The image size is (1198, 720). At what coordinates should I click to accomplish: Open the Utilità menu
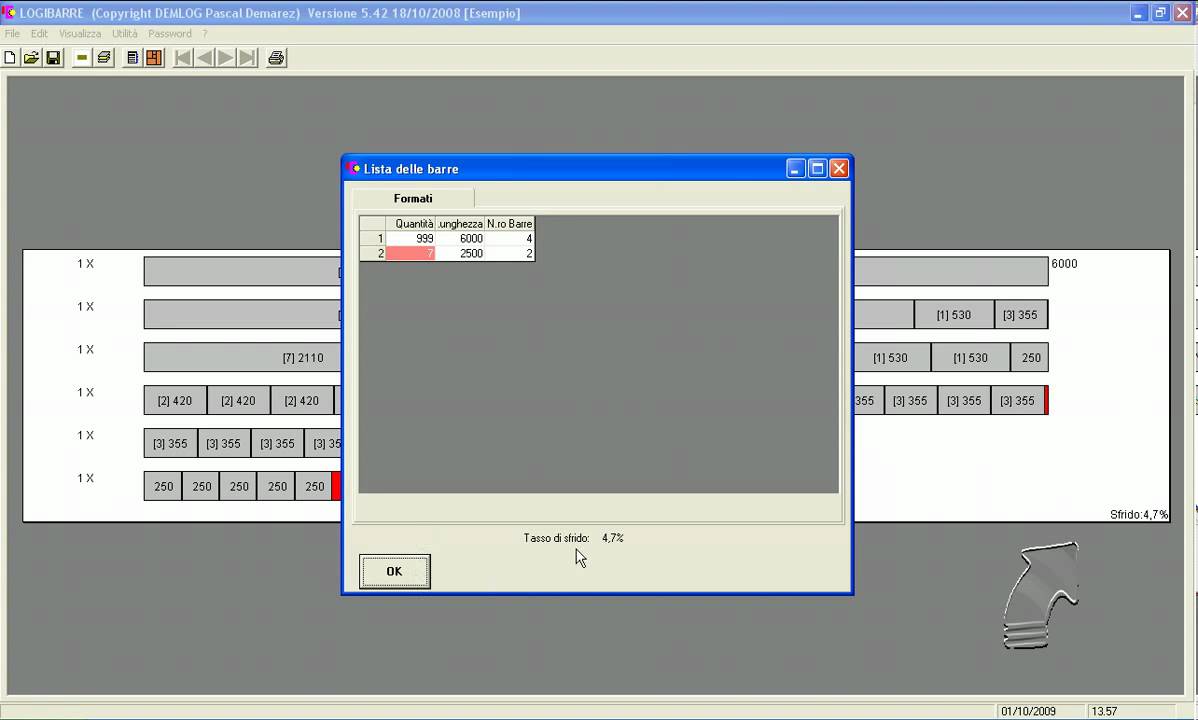tap(125, 34)
